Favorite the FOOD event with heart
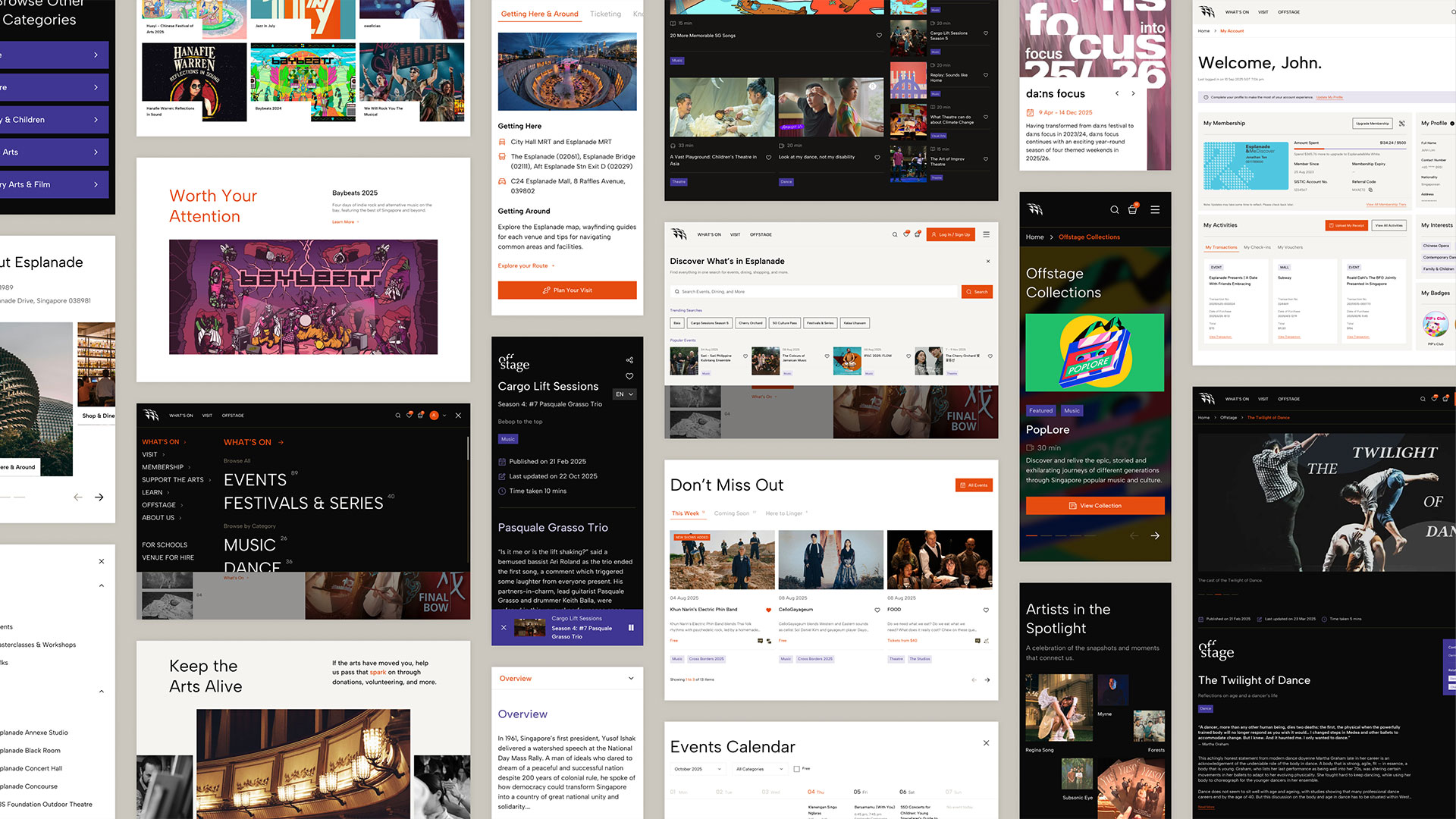This screenshot has height=819, width=1456. coord(987,610)
